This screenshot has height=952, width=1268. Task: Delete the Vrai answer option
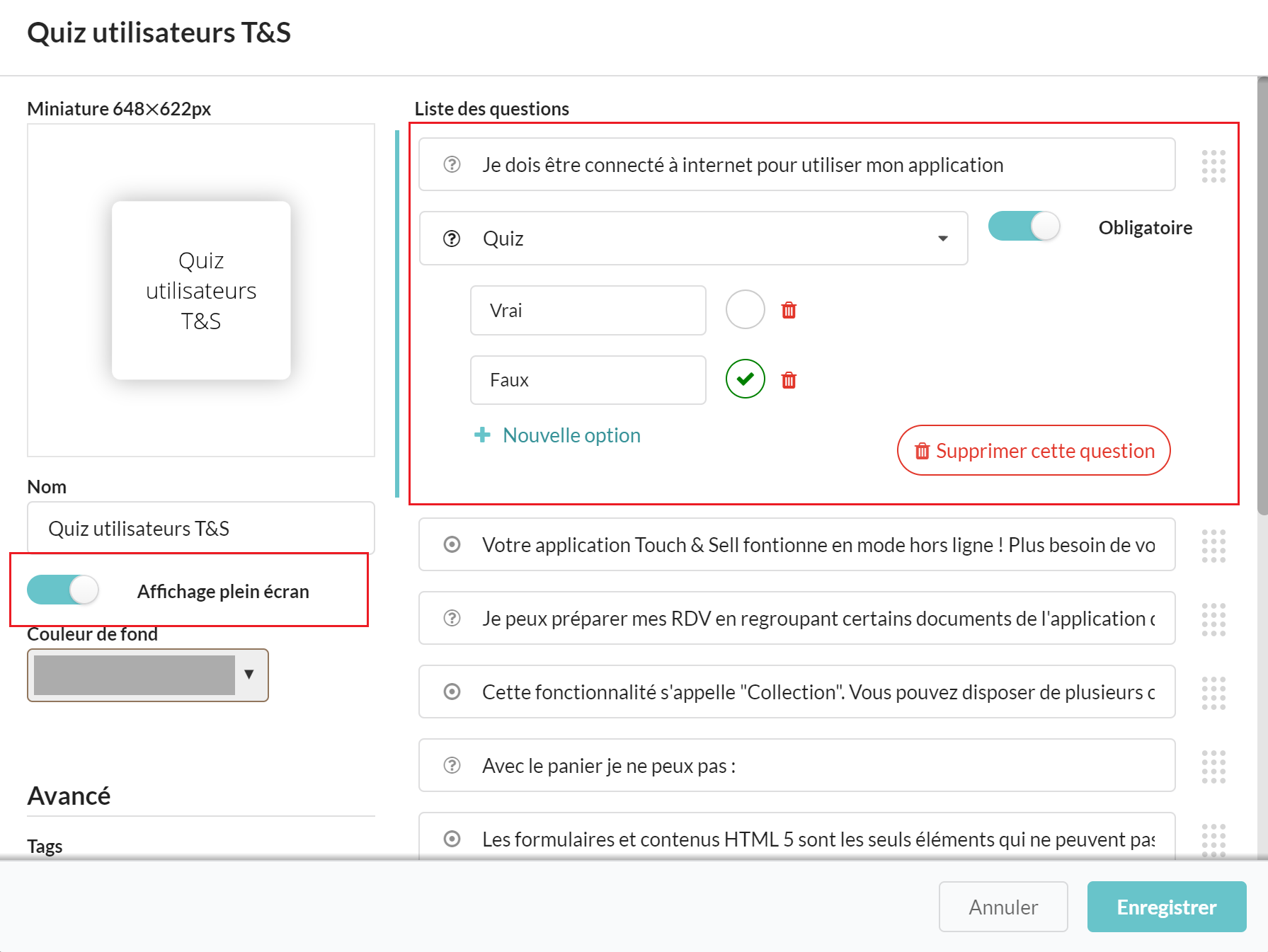coord(789,310)
